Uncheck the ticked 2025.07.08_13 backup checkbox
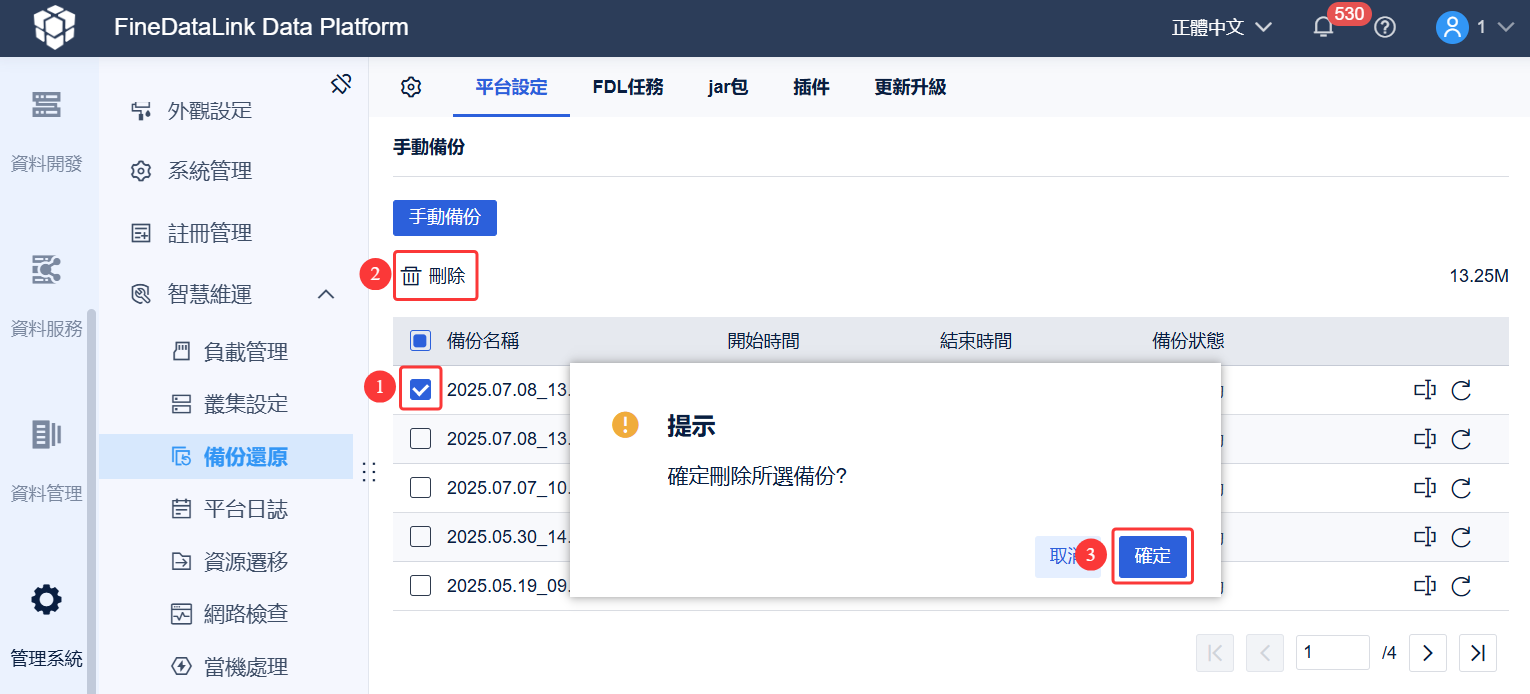Viewport: 1530px width, 694px height. click(421, 389)
